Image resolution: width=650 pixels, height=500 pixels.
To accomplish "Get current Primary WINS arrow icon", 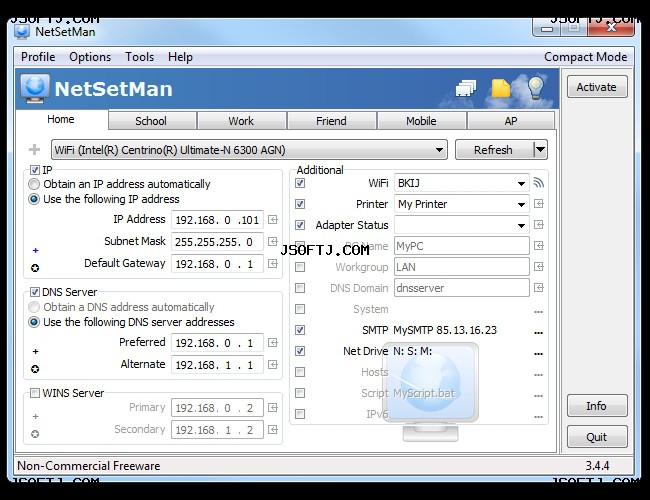I will (x=273, y=408).
